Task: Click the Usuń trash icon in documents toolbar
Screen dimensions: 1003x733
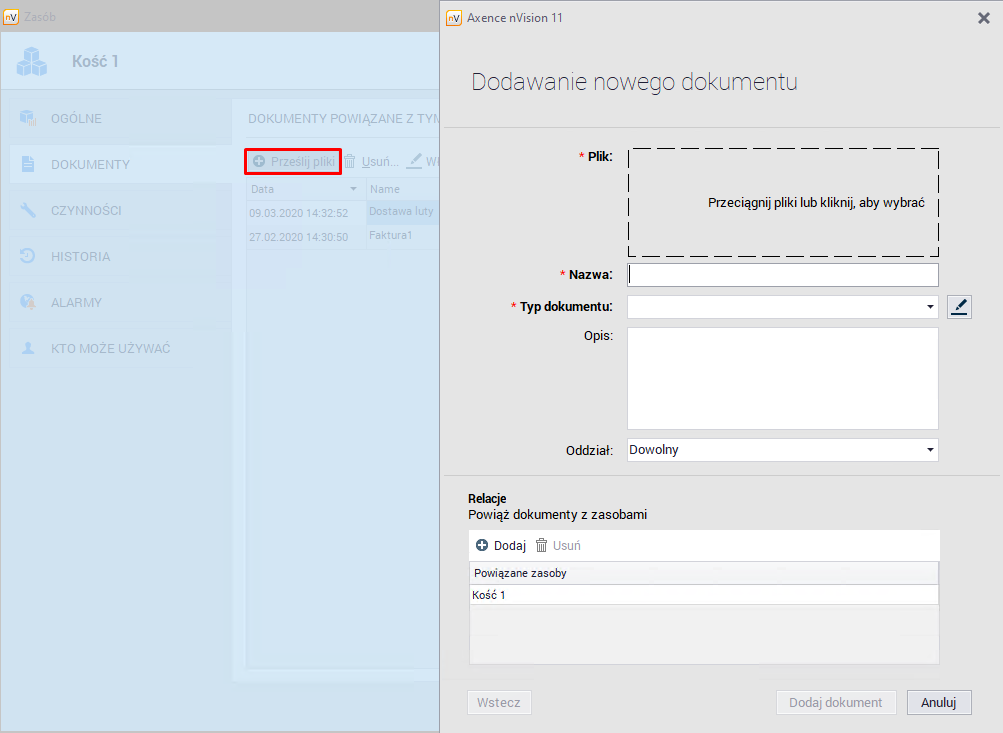Action: pyautogui.click(x=350, y=161)
